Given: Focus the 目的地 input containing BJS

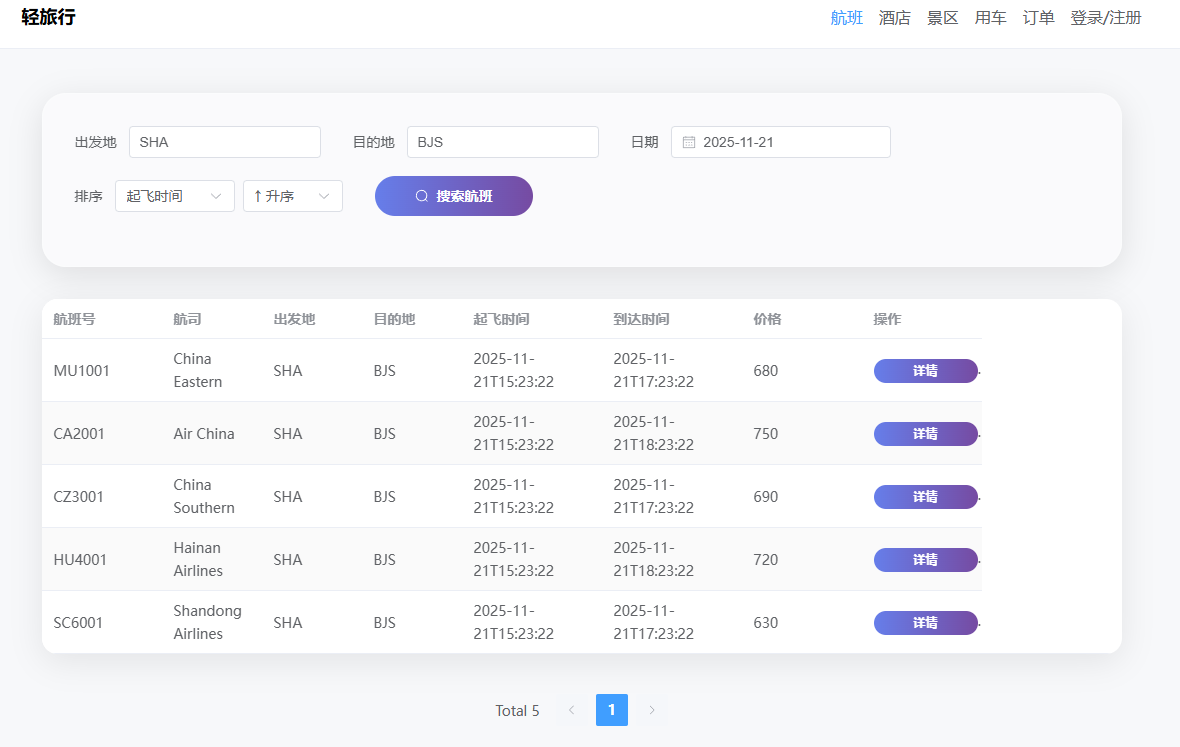Looking at the screenshot, I should pos(503,142).
